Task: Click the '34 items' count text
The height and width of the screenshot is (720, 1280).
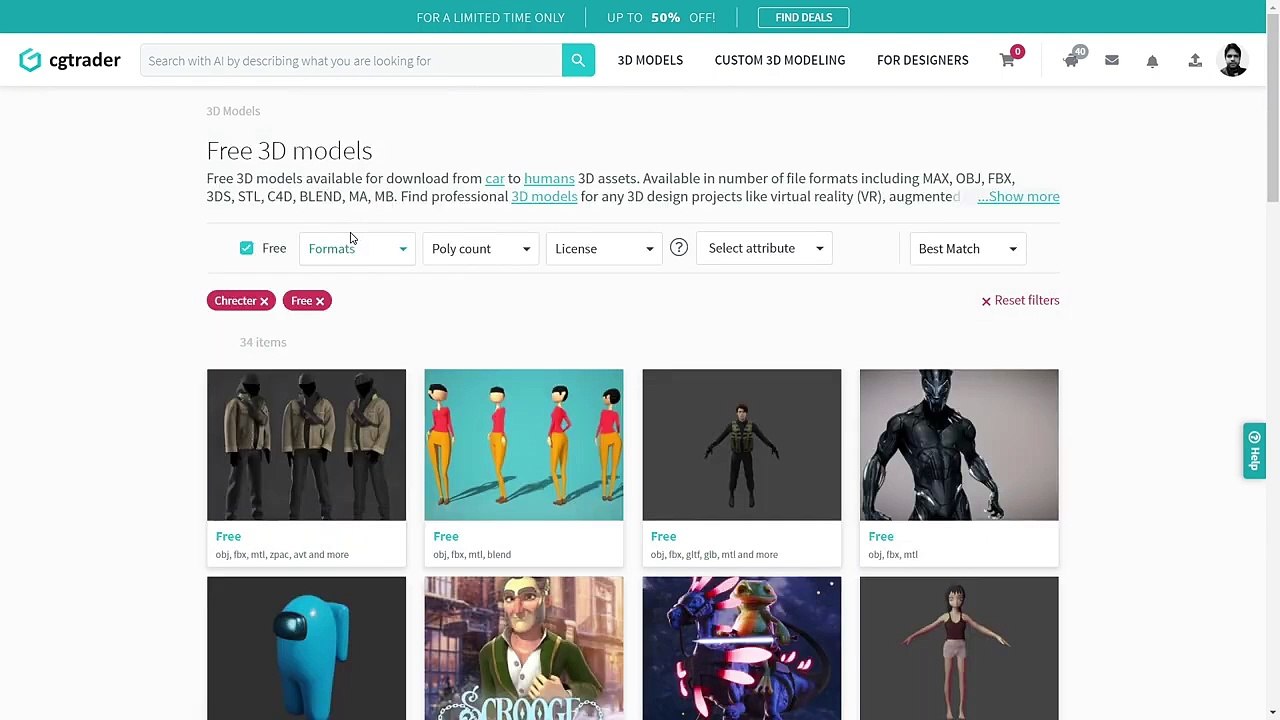Action: [x=263, y=342]
